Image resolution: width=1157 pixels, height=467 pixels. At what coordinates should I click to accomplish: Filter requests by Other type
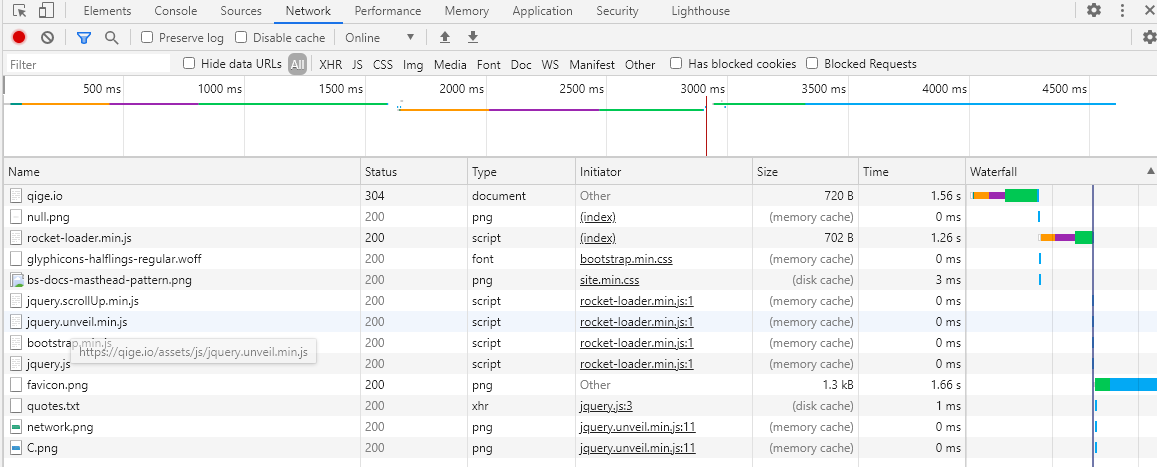click(x=640, y=65)
